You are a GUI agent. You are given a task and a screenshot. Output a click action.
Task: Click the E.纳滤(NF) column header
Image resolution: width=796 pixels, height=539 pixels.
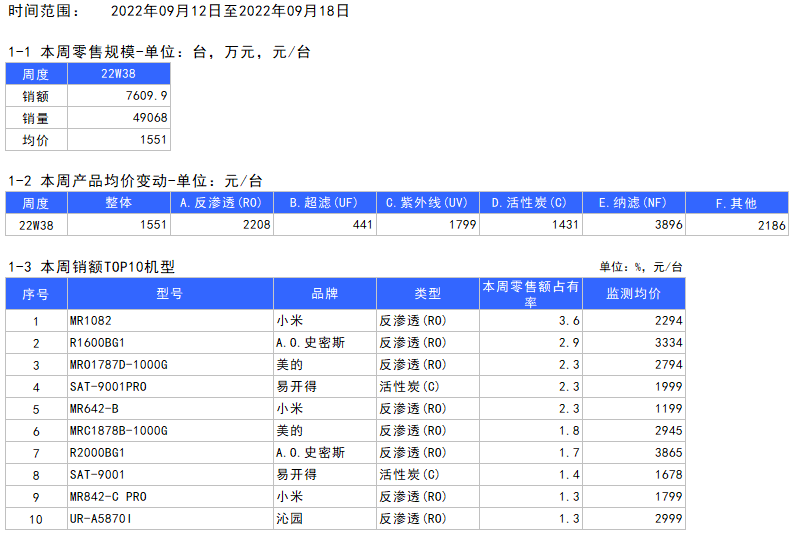(634, 203)
